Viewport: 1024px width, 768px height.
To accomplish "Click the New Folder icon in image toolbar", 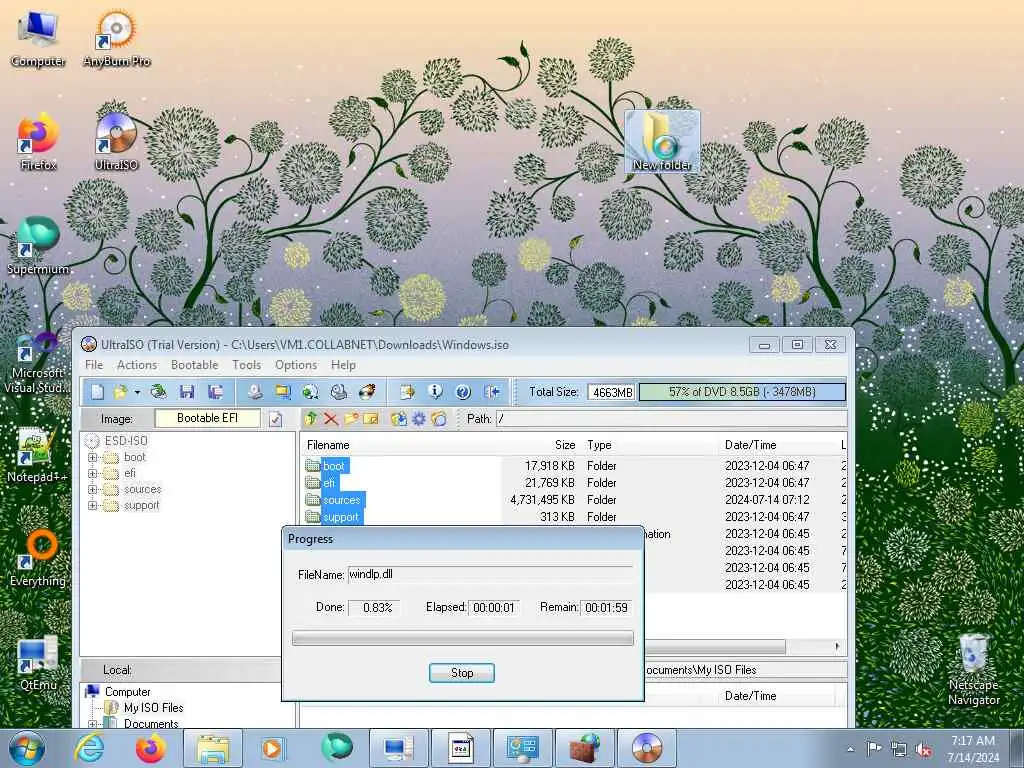I will point(351,419).
